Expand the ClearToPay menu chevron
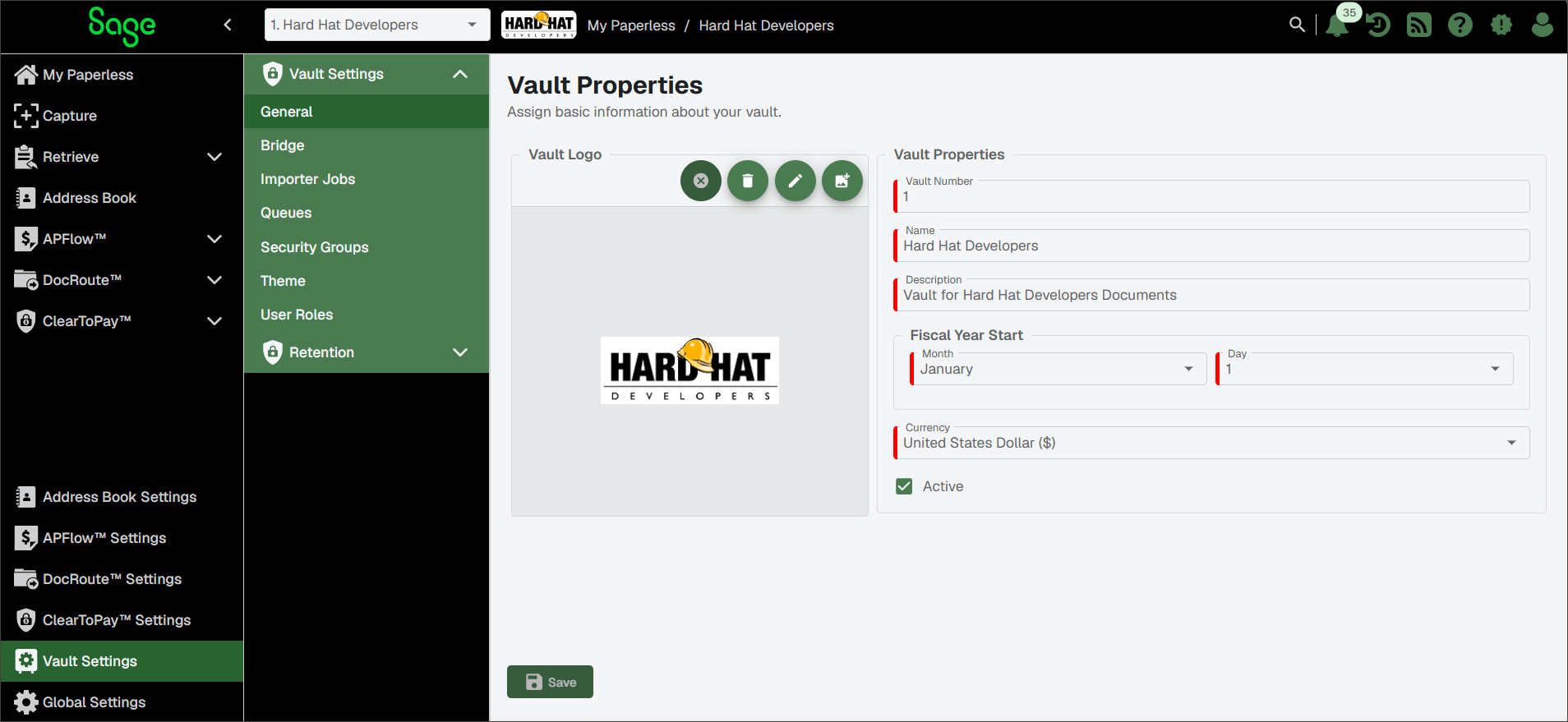 [214, 321]
